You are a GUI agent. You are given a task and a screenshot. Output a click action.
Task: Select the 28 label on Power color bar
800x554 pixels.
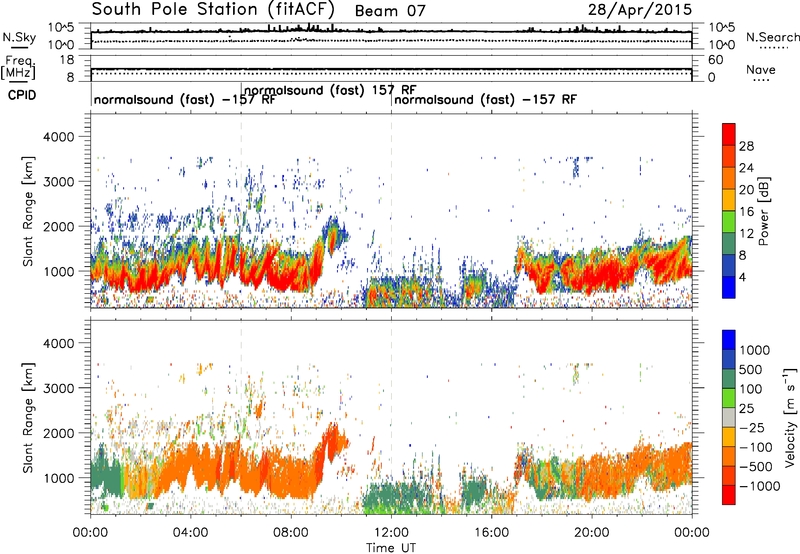pyautogui.click(x=746, y=146)
